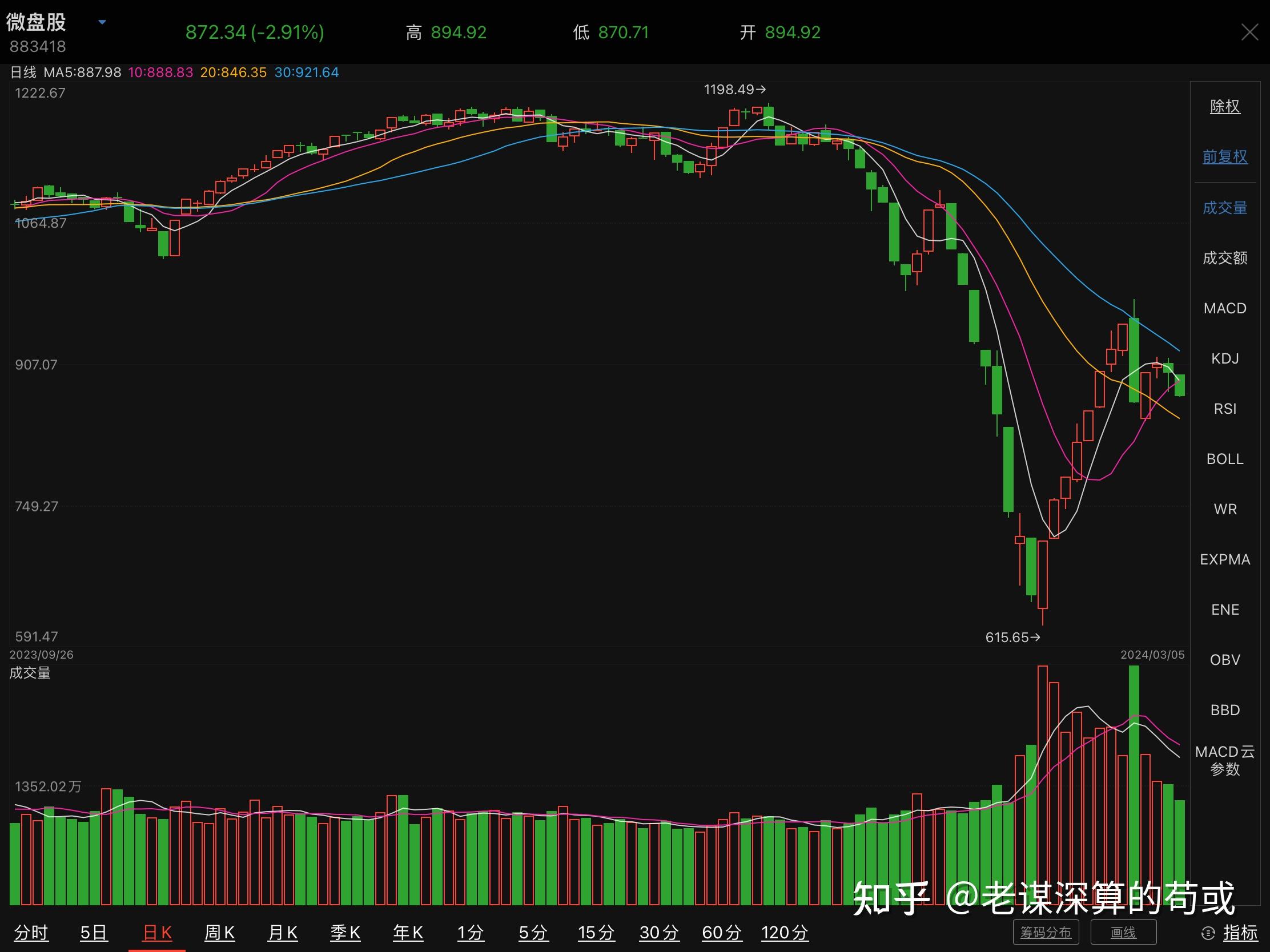Click the 1198.49 high price marker
Screen dimensions: 1270x952
pyautogui.click(x=734, y=90)
